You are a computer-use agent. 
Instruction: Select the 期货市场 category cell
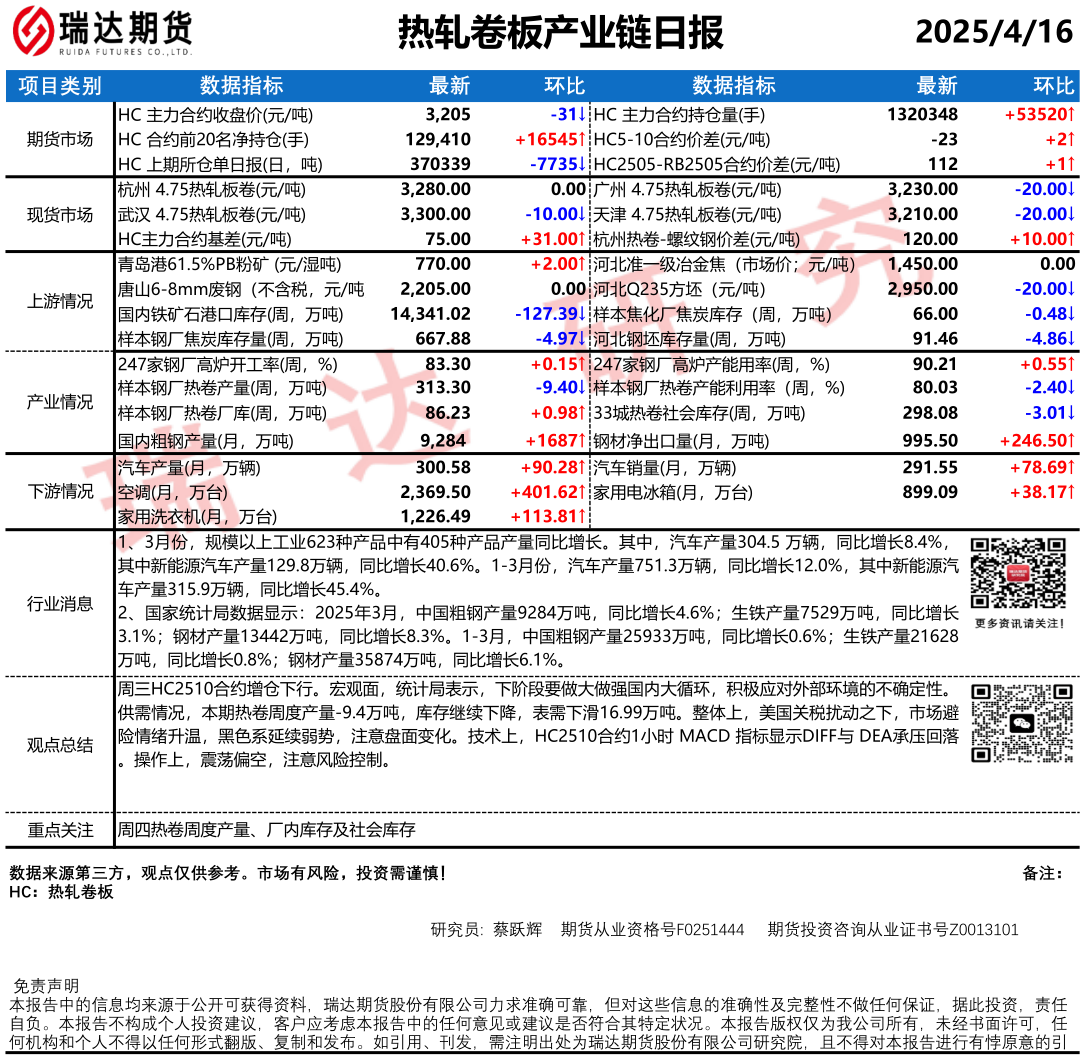pos(60,139)
